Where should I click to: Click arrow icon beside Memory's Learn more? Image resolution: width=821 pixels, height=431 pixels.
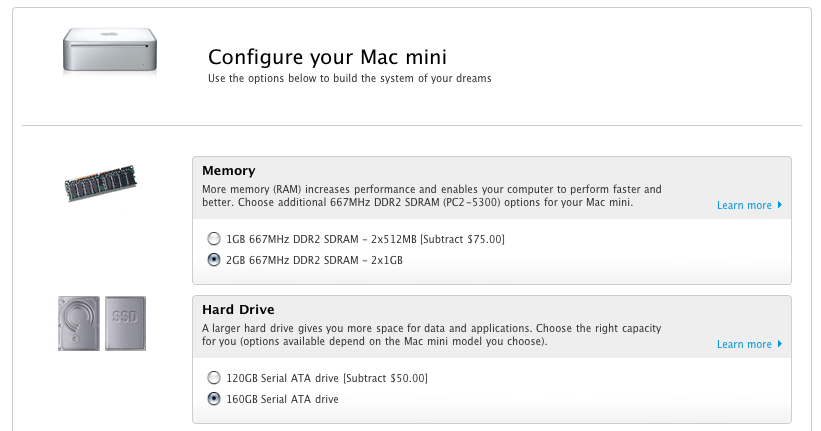780,205
